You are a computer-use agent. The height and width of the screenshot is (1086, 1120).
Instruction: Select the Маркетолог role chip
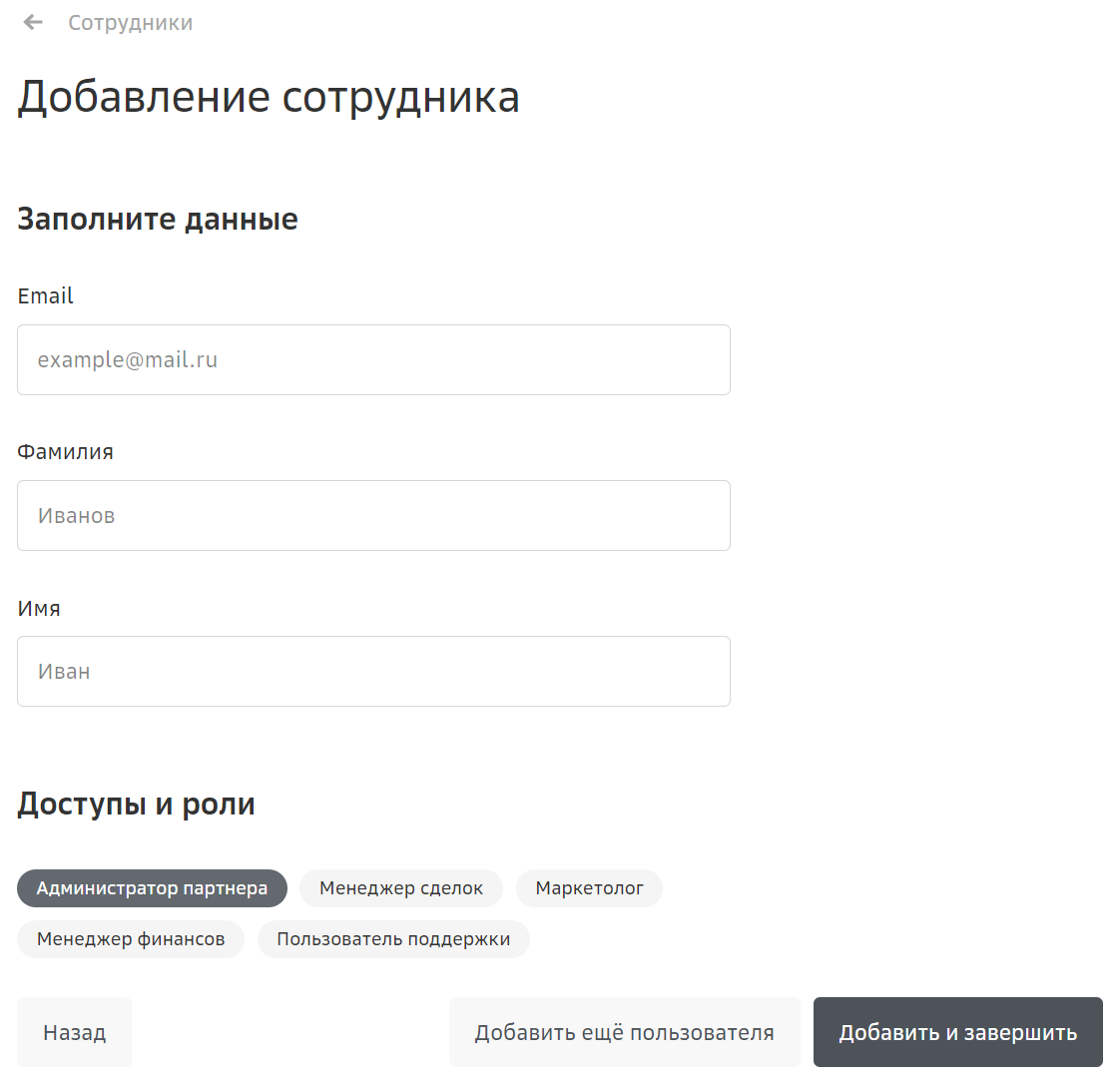(589, 888)
